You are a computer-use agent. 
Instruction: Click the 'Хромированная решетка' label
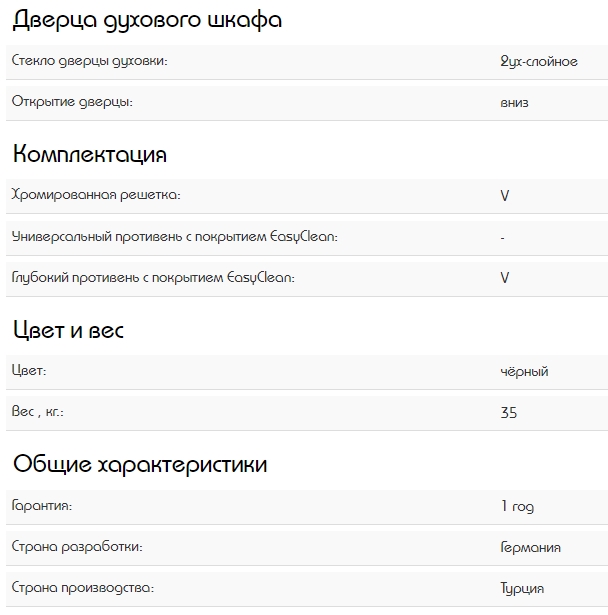point(96,195)
